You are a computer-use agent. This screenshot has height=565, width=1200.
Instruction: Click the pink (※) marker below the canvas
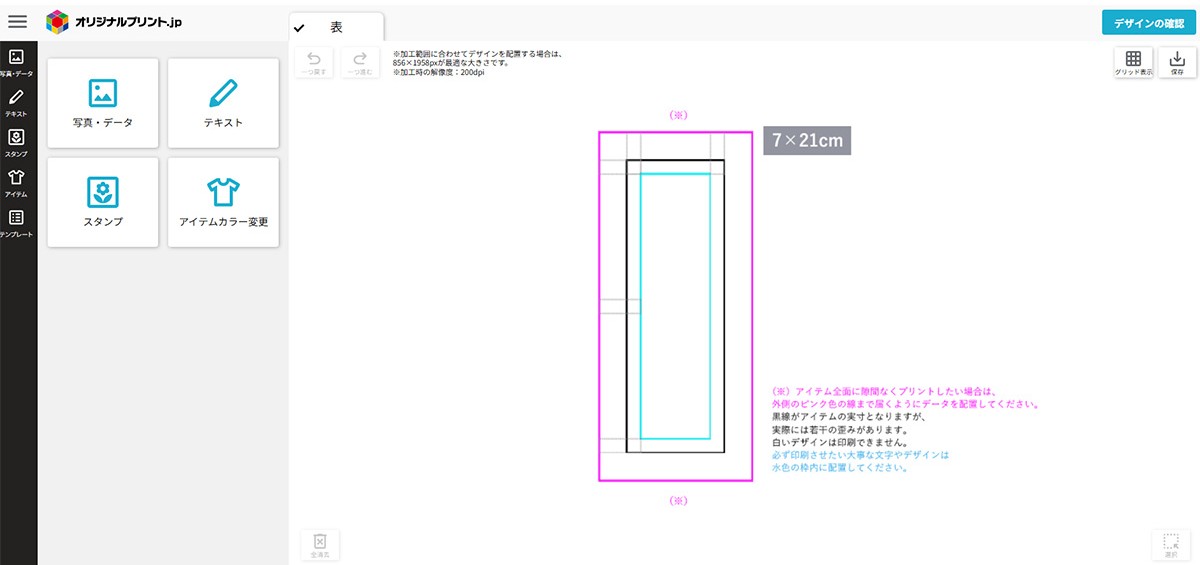[678, 500]
